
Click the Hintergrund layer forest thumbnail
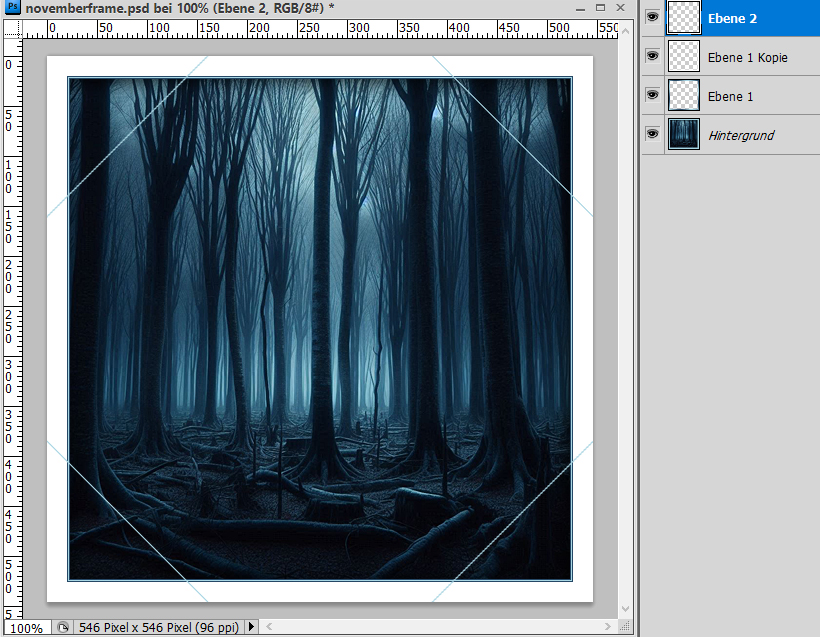(684, 135)
